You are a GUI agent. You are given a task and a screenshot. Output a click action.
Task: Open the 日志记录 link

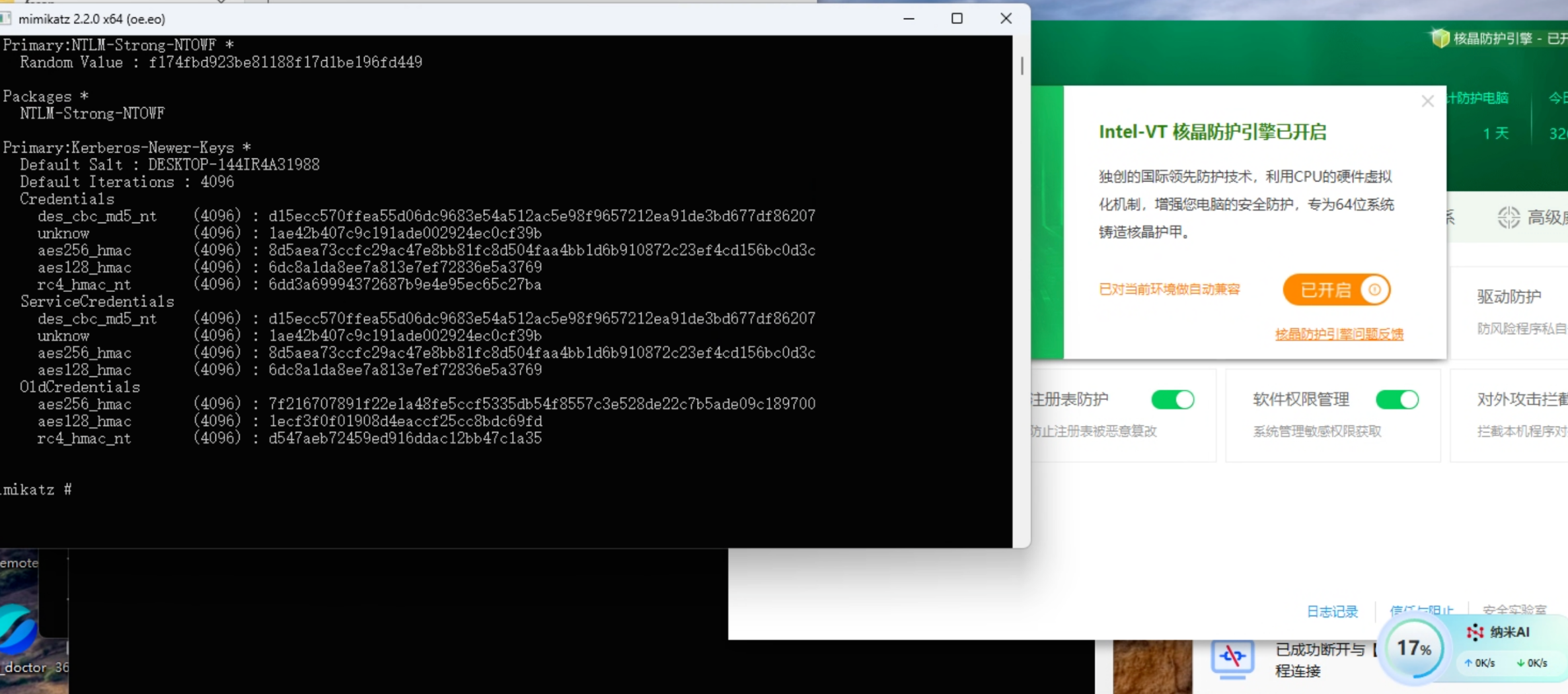click(1332, 611)
